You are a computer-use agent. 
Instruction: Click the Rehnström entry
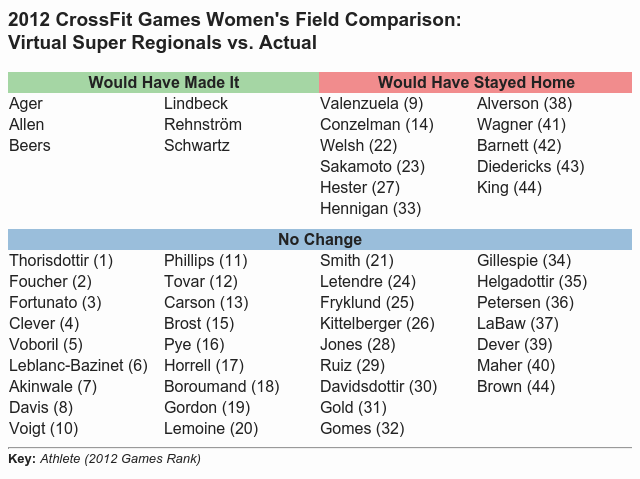tap(203, 125)
